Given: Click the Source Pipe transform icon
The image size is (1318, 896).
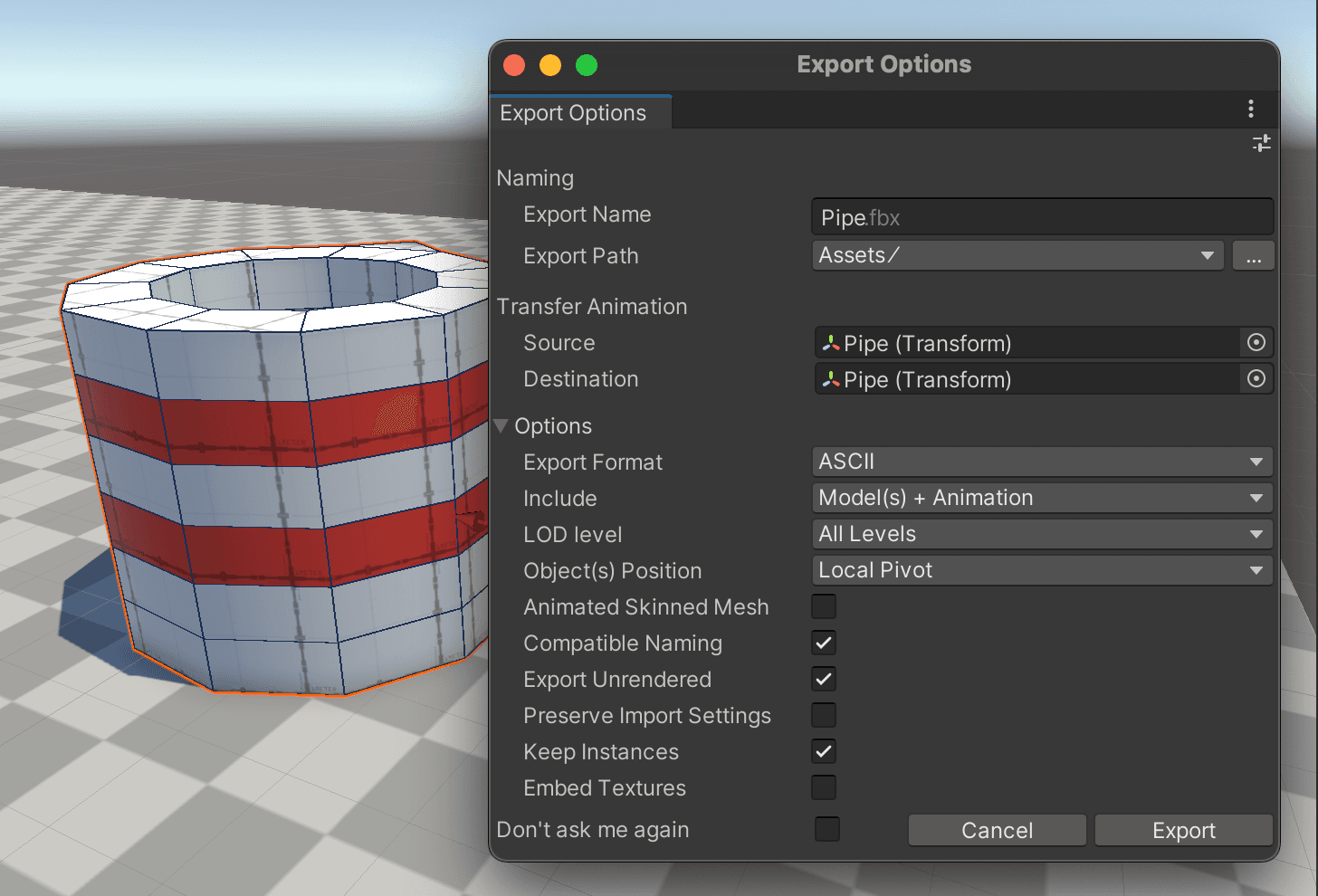Looking at the screenshot, I should coord(830,343).
